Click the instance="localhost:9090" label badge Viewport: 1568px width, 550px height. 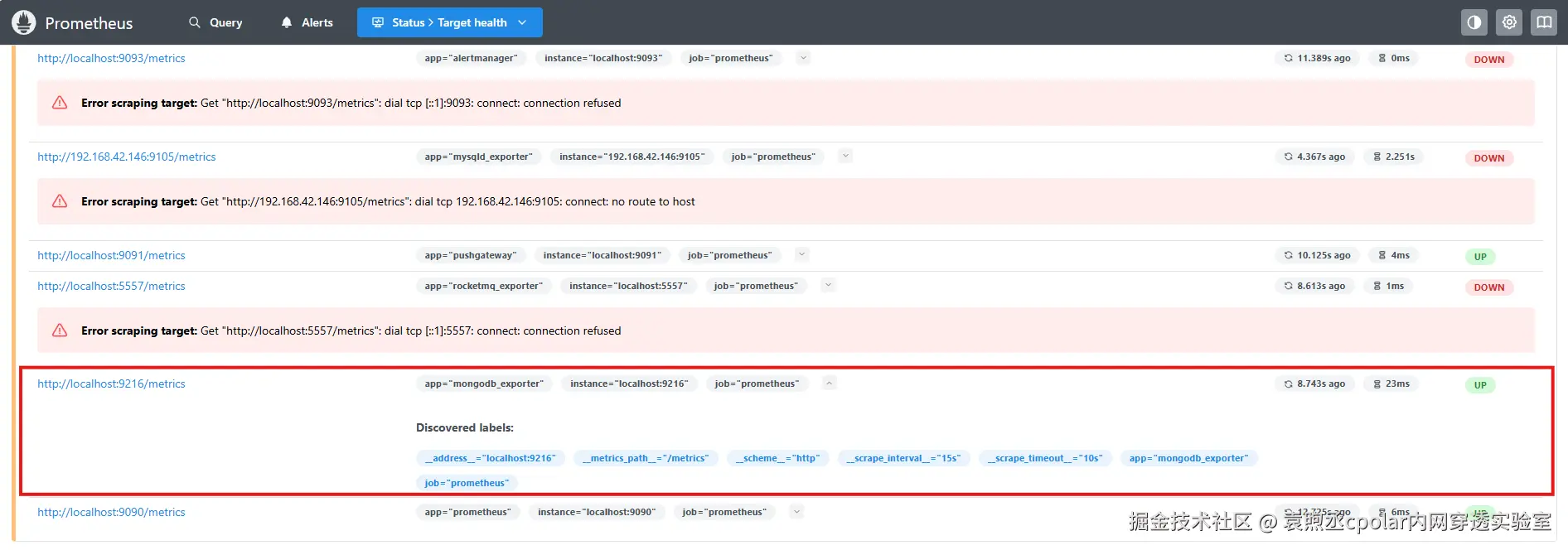click(596, 512)
